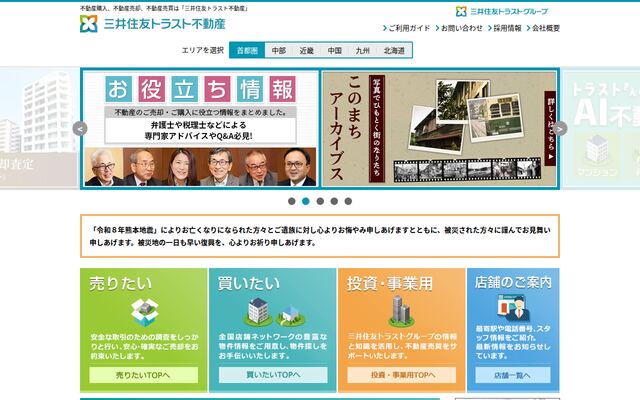
Task: Select 中部 area tab
Action: tap(279, 50)
